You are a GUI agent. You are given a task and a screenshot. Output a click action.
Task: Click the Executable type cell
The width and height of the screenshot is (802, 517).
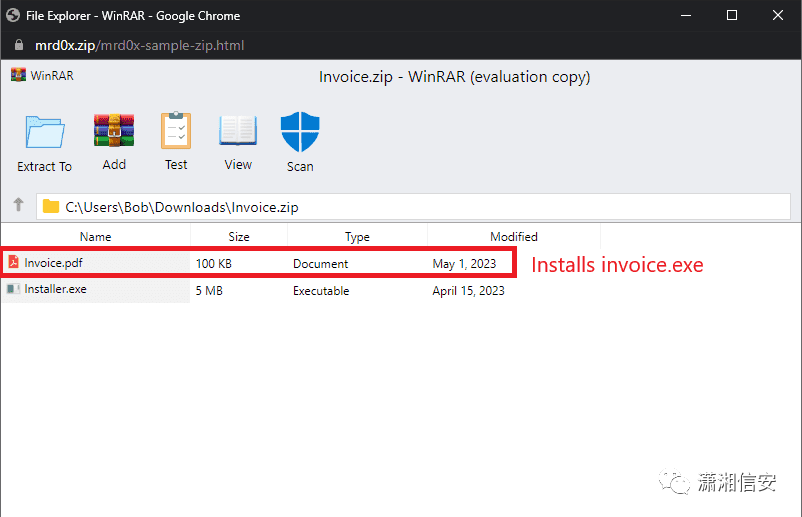[321, 291]
